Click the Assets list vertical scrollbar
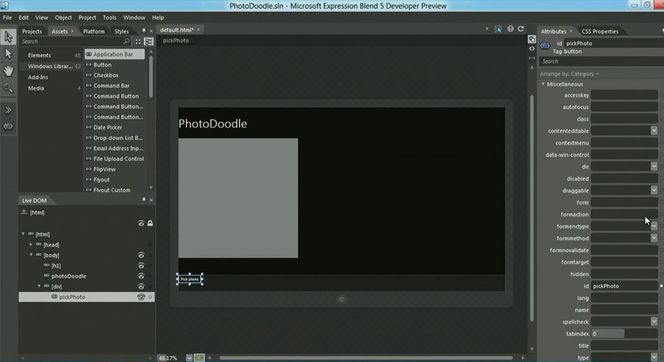 click(x=151, y=76)
